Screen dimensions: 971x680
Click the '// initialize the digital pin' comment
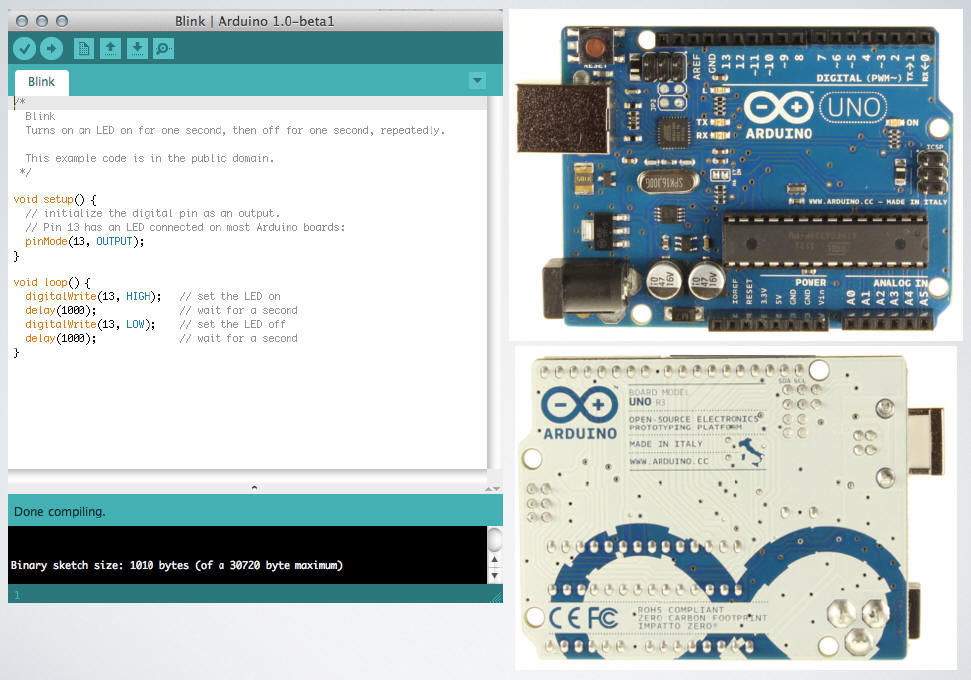click(x=152, y=214)
